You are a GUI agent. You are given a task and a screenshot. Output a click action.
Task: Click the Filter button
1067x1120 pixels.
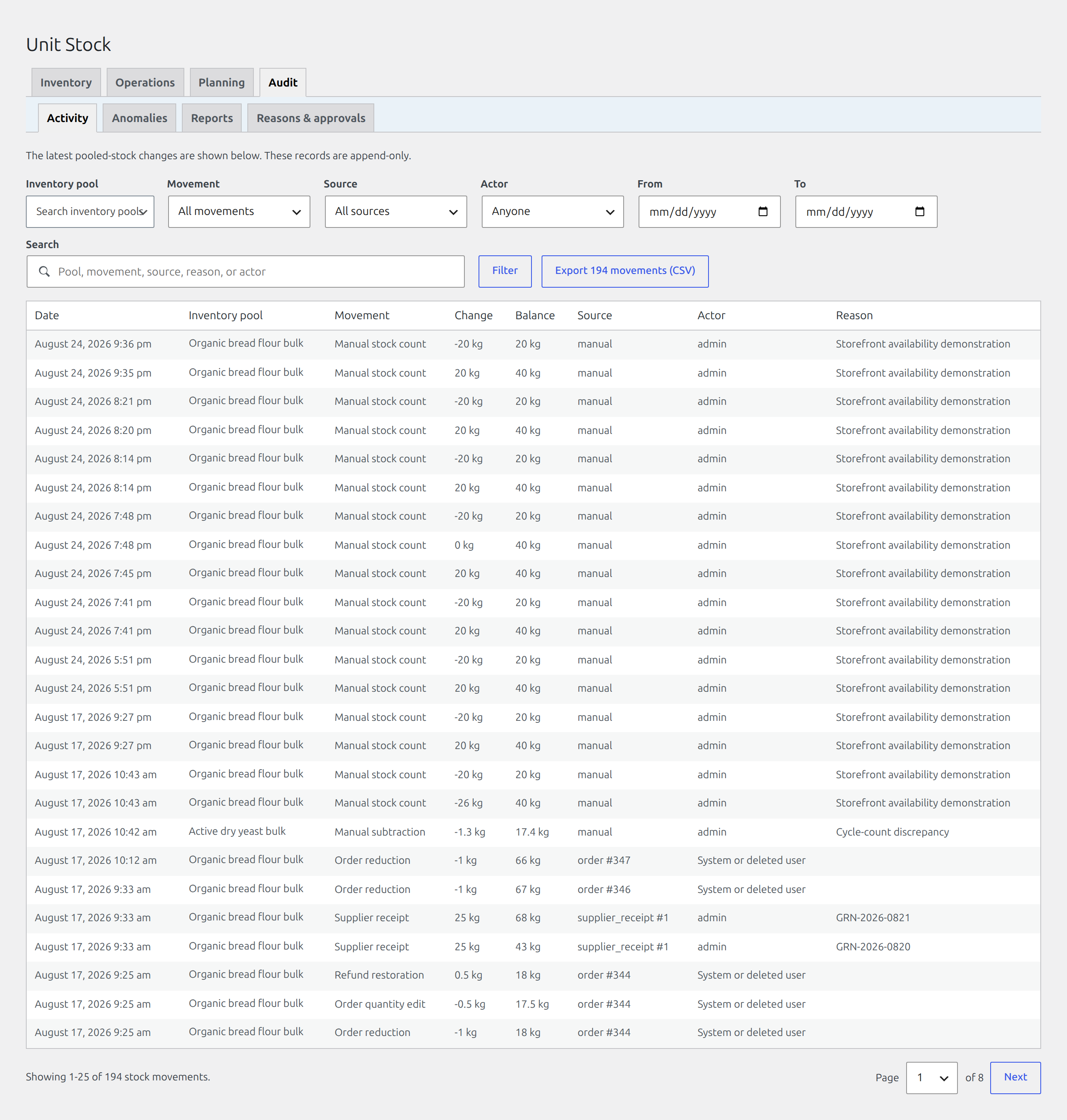tap(504, 271)
